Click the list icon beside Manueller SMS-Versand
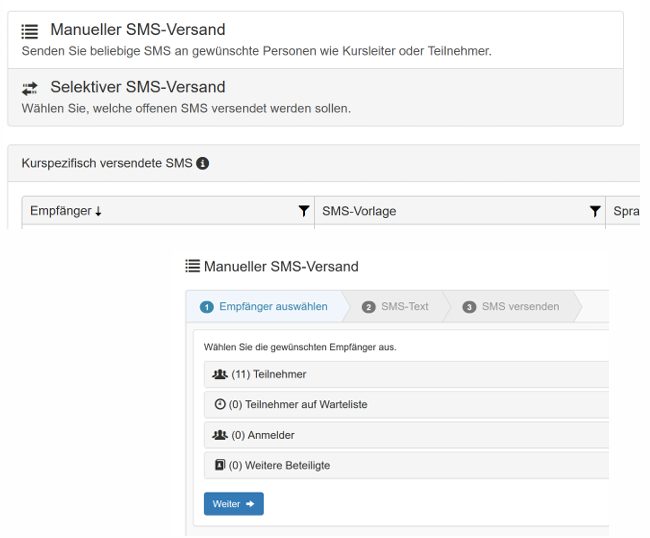The image size is (650, 538). click(30, 30)
